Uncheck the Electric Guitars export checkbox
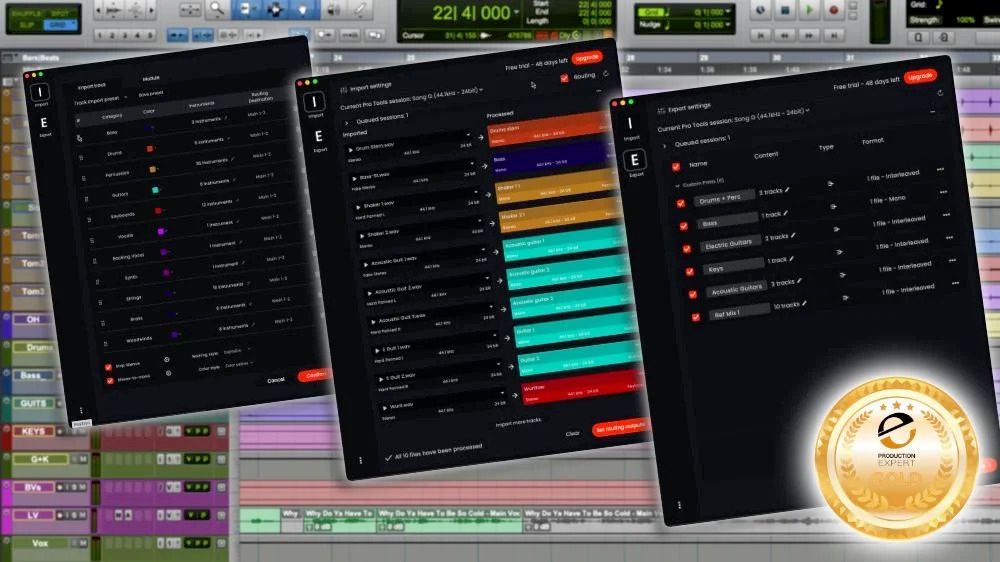 coord(686,249)
